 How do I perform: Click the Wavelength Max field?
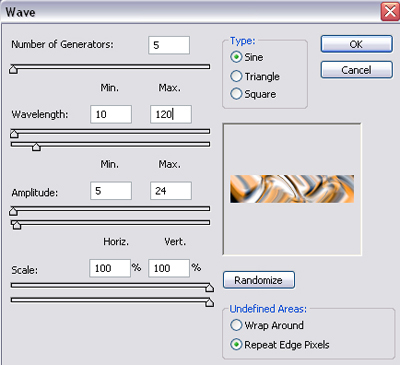pyautogui.click(x=171, y=114)
